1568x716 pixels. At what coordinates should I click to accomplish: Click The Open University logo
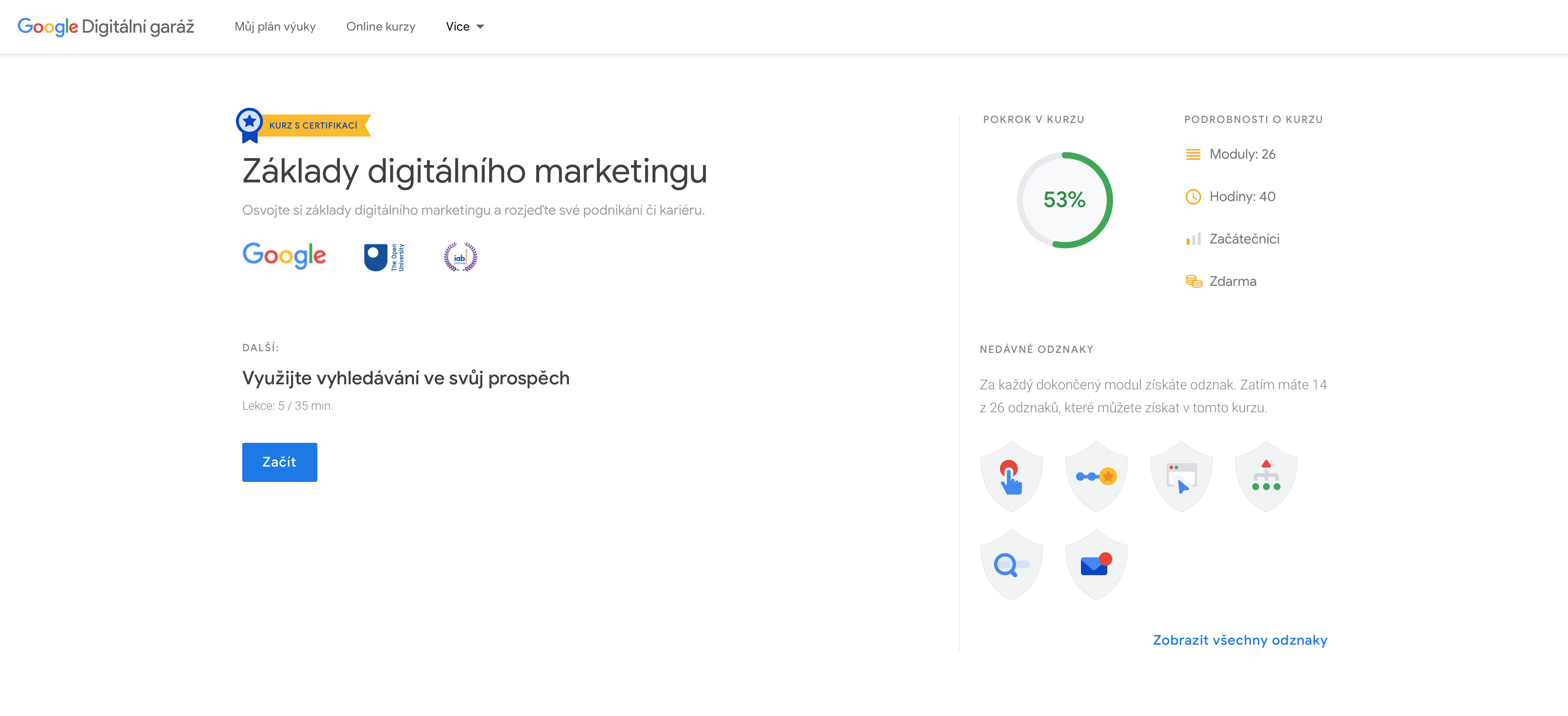[384, 257]
